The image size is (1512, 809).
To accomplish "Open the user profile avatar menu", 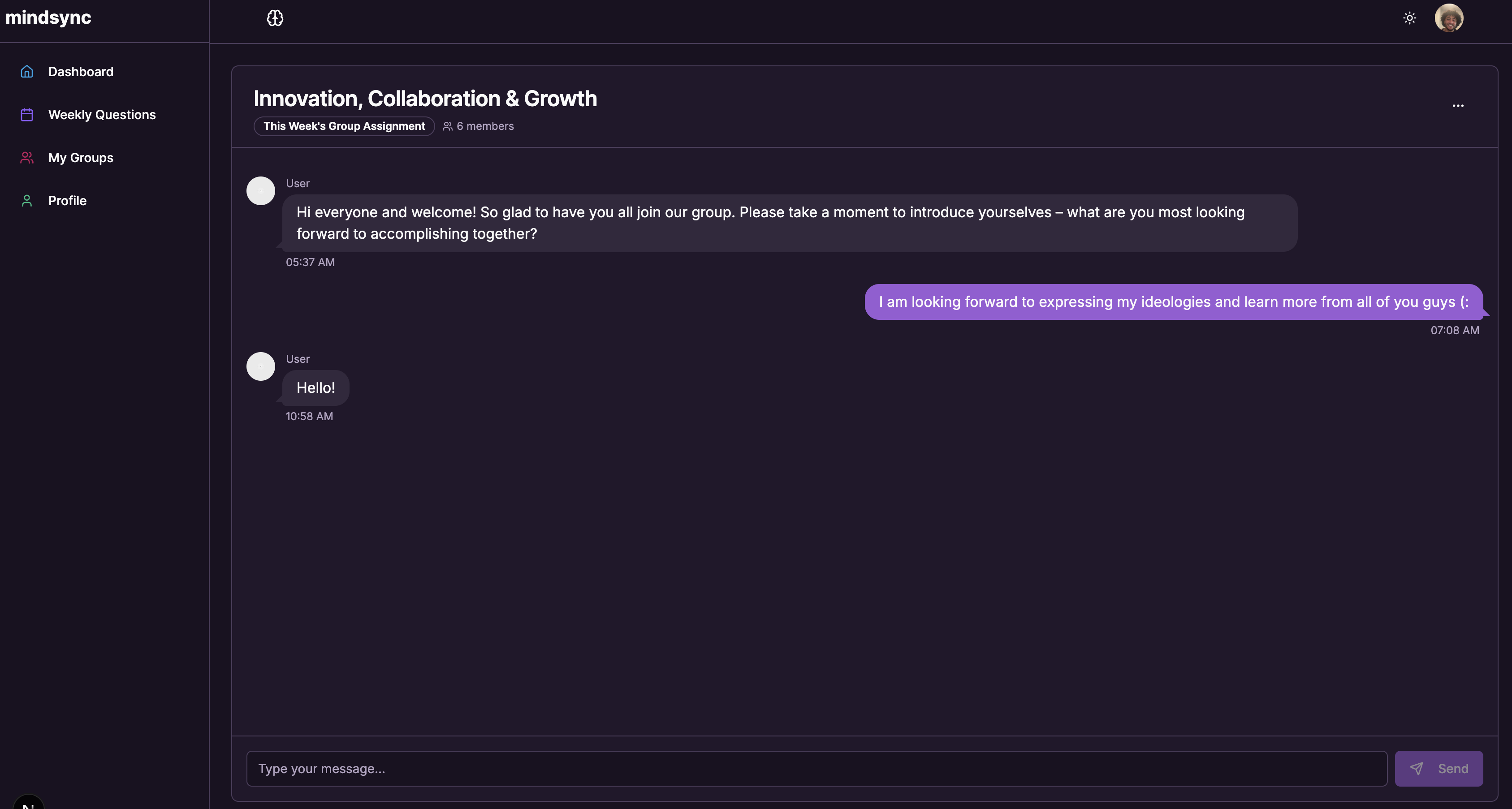I will [1448, 18].
